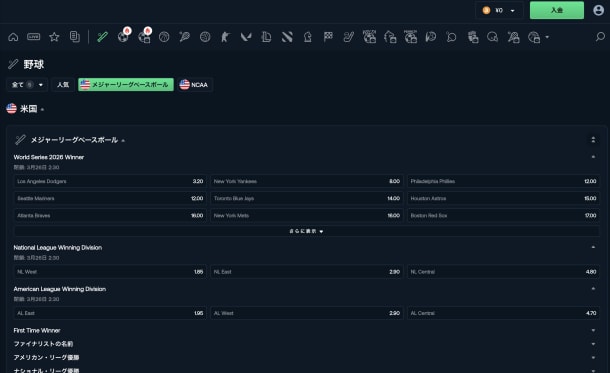Pick AL Central at 4.70
The width and height of the screenshot is (610, 373).
[x=503, y=313]
